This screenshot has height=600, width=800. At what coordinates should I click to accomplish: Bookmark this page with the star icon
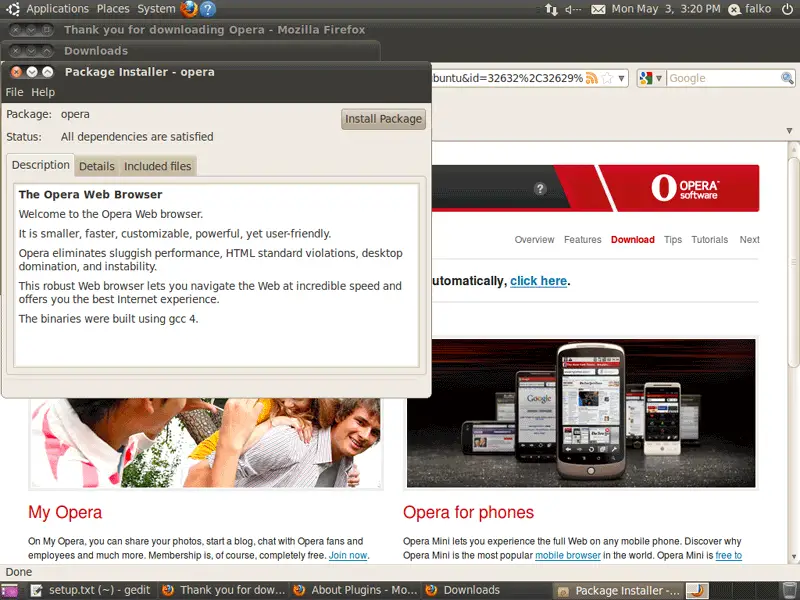607,78
